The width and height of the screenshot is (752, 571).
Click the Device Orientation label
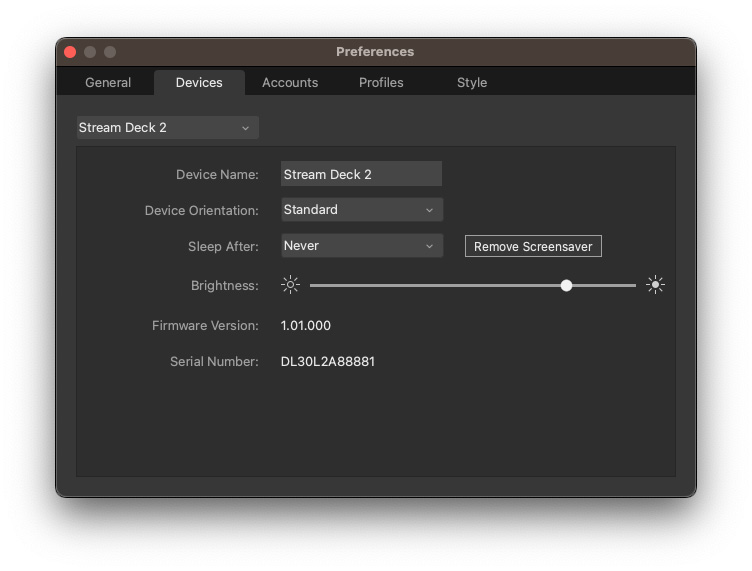(x=201, y=210)
